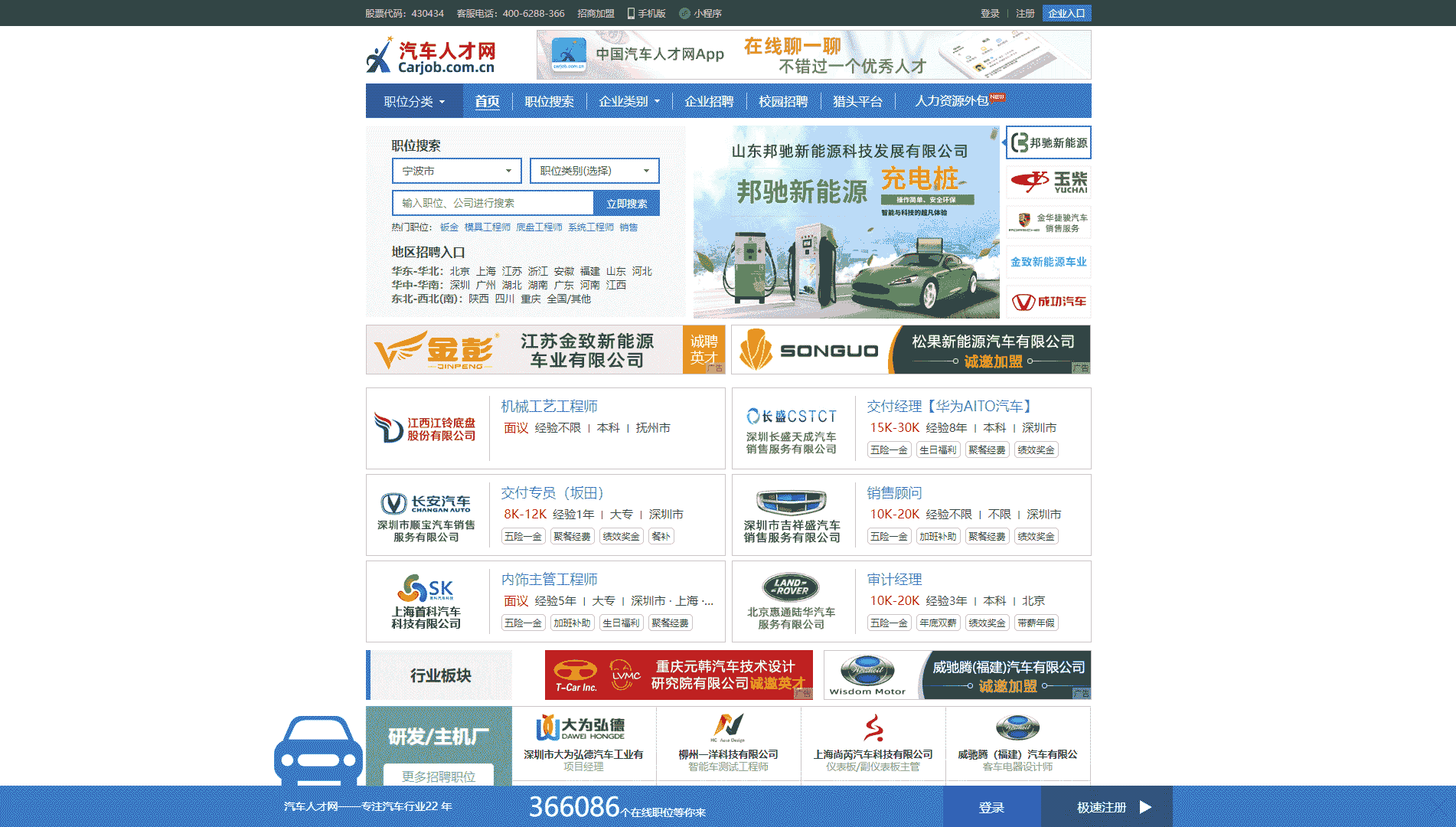Click the top bar 注册 link
1456x827 pixels.
click(1025, 13)
